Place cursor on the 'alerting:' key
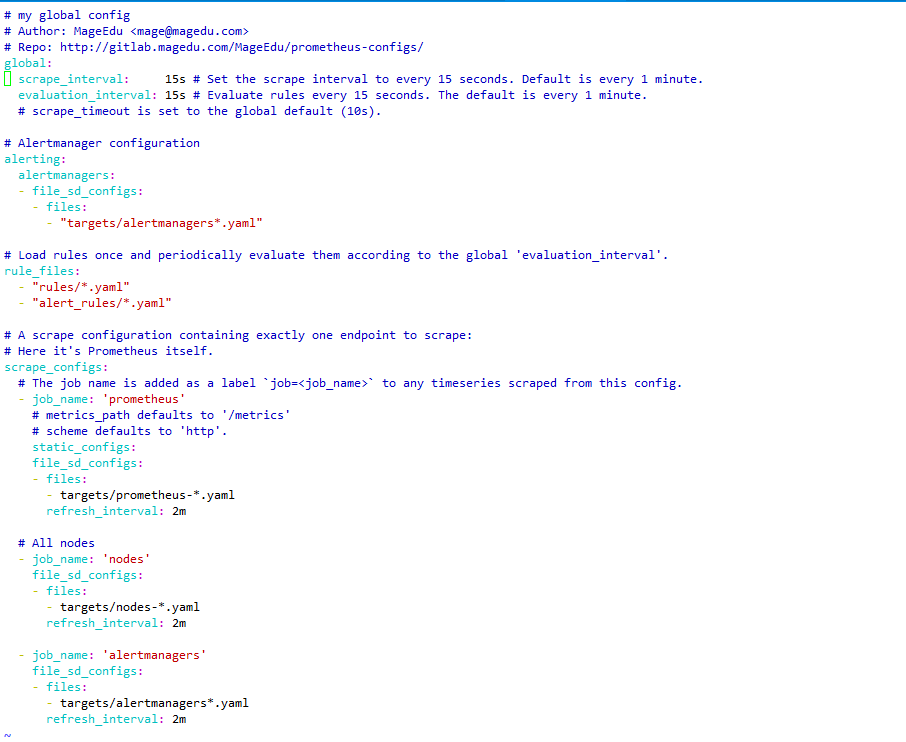Viewport: 906px width, 742px height. pos(35,159)
